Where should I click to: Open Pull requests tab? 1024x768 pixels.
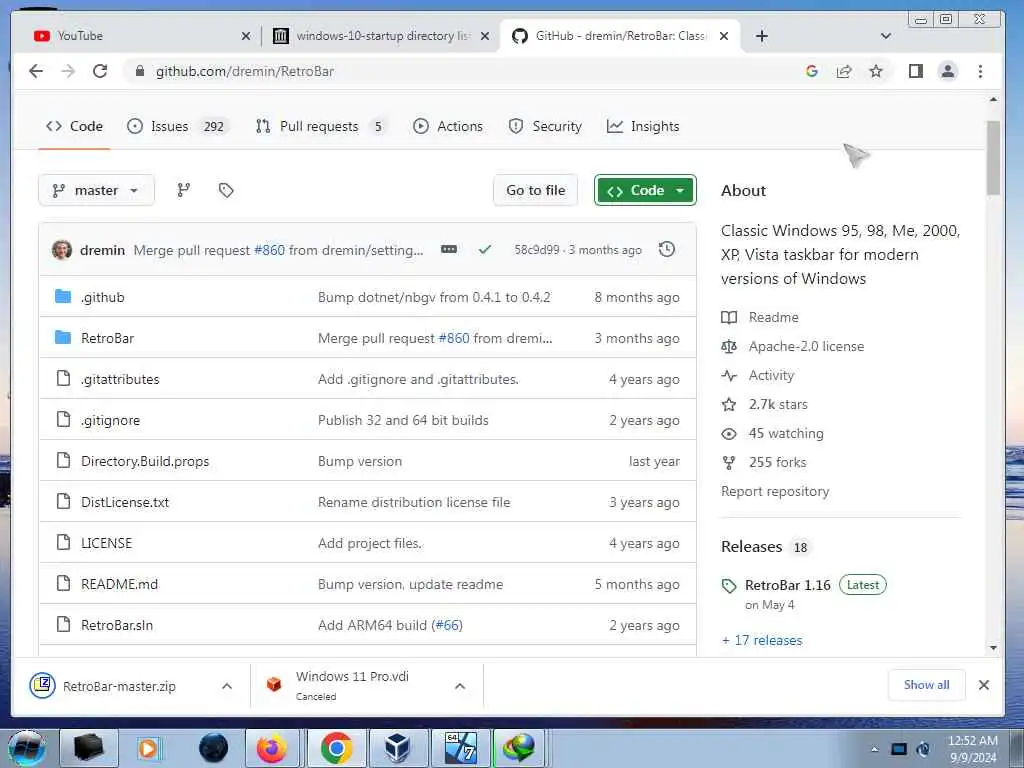coord(320,126)
